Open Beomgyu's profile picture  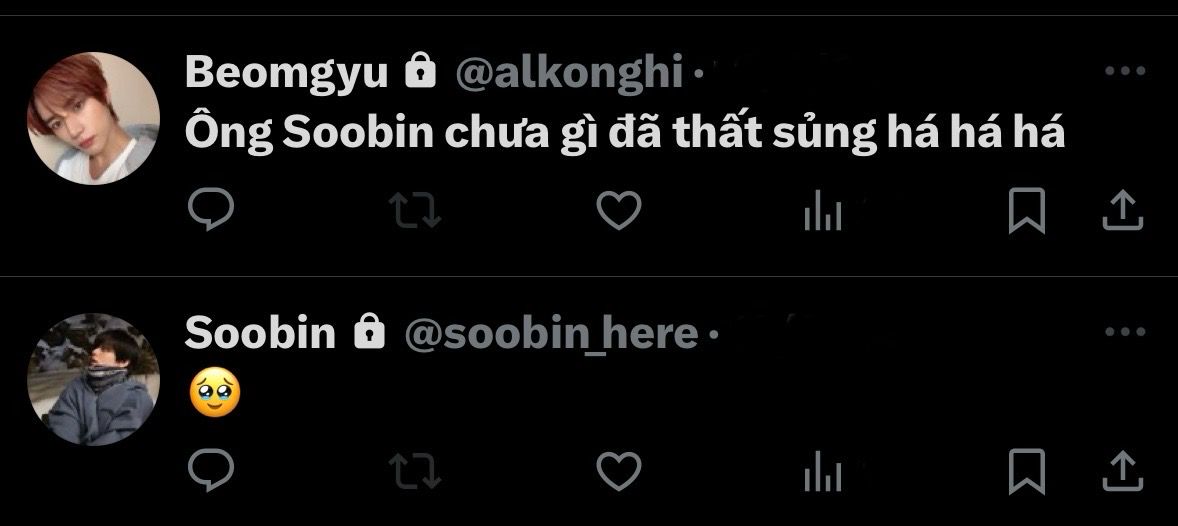click(93, 118)
